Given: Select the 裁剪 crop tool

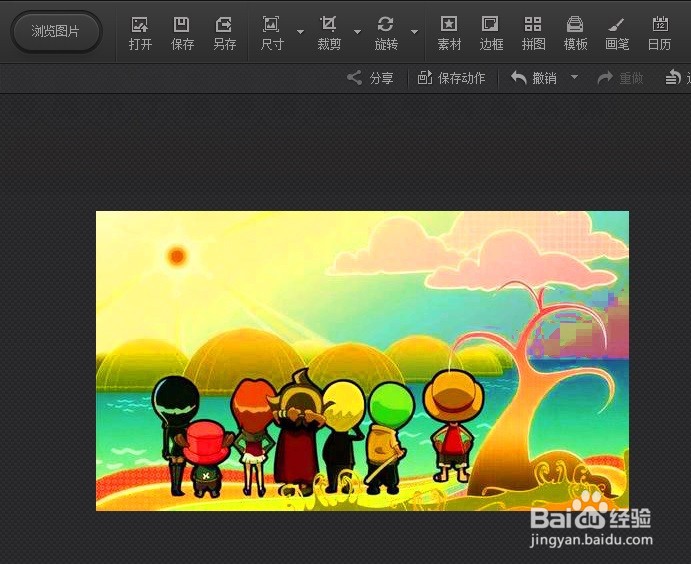Looking at the screenshot, I should pos(329,33).
